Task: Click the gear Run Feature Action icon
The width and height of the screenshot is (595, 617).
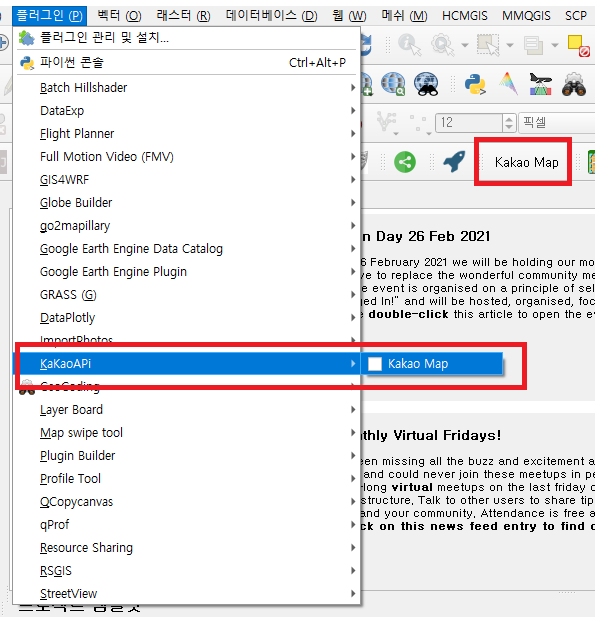Action: pos(442,45)
